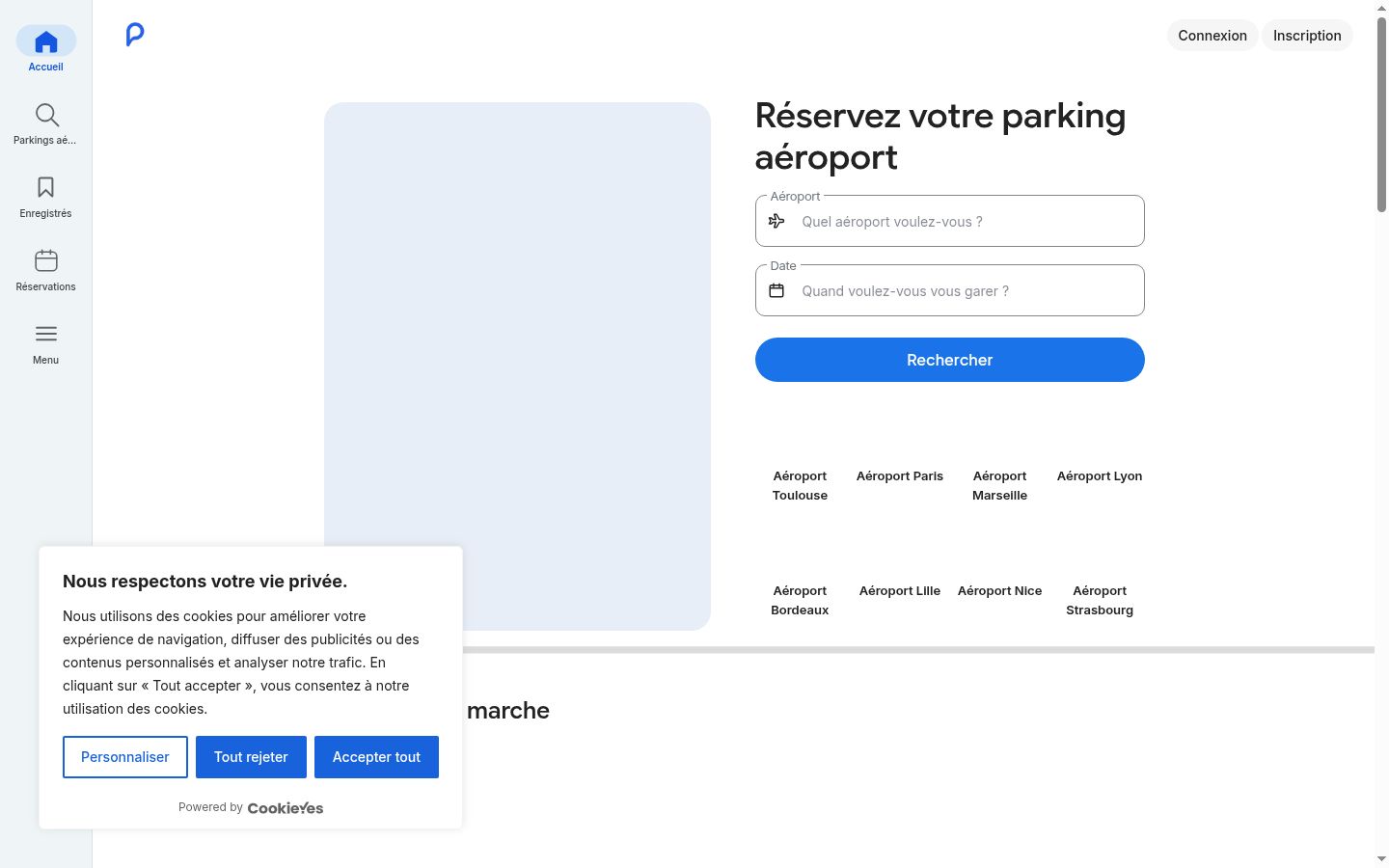Reject cookies using Tout rejeter
The width and height of the screenshot is (1389, 868).
tap(251, 757)
